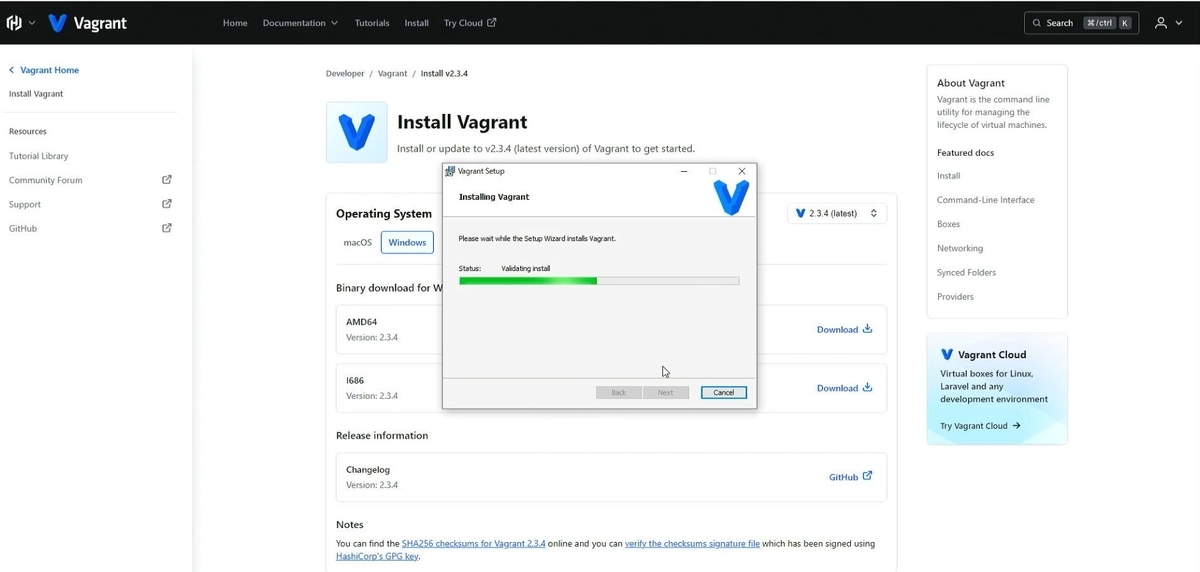This screenshot has width=1200, height=572.
Task: Click Try Vagrant Cloud link
Action: click(980, 426)
